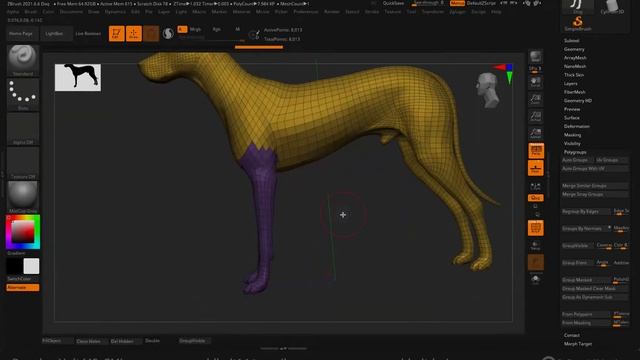
Task: Open the Texture Off slot
Action: (x=23, y=163)
